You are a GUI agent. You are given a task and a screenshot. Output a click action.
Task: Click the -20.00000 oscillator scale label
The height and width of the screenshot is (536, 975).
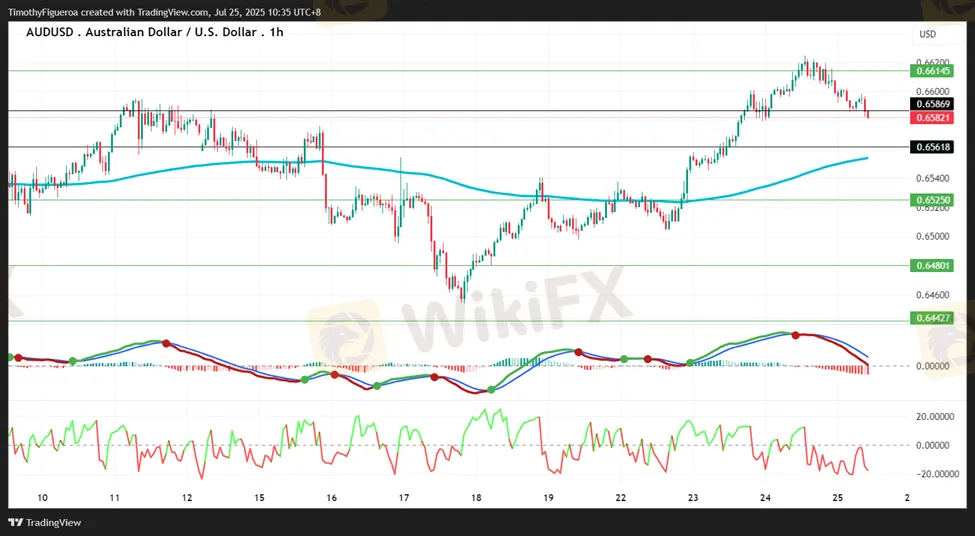click(931, 474)
